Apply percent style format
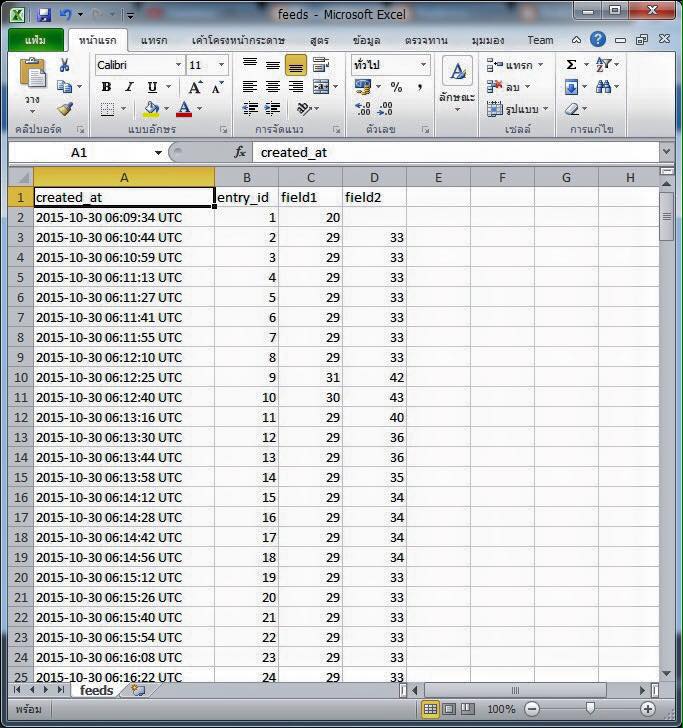The height and width of the screenshot is (728, 683). pos(396,87)
